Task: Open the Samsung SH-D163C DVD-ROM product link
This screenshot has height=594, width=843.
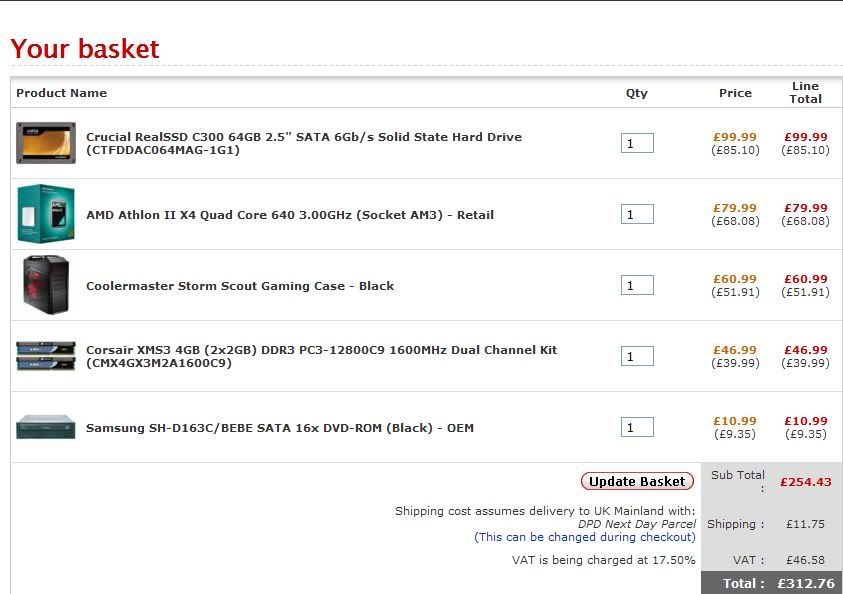Action: click(x=280, y=428)
